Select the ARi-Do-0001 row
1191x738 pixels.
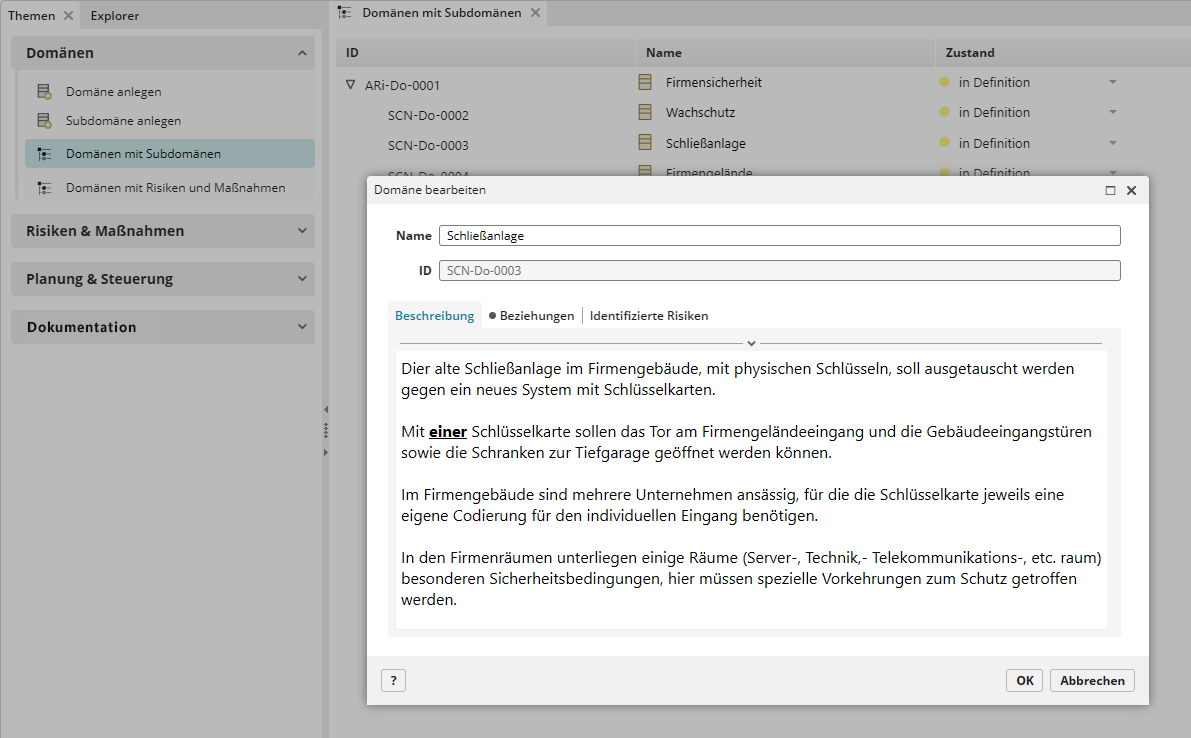tap(402, 85)
